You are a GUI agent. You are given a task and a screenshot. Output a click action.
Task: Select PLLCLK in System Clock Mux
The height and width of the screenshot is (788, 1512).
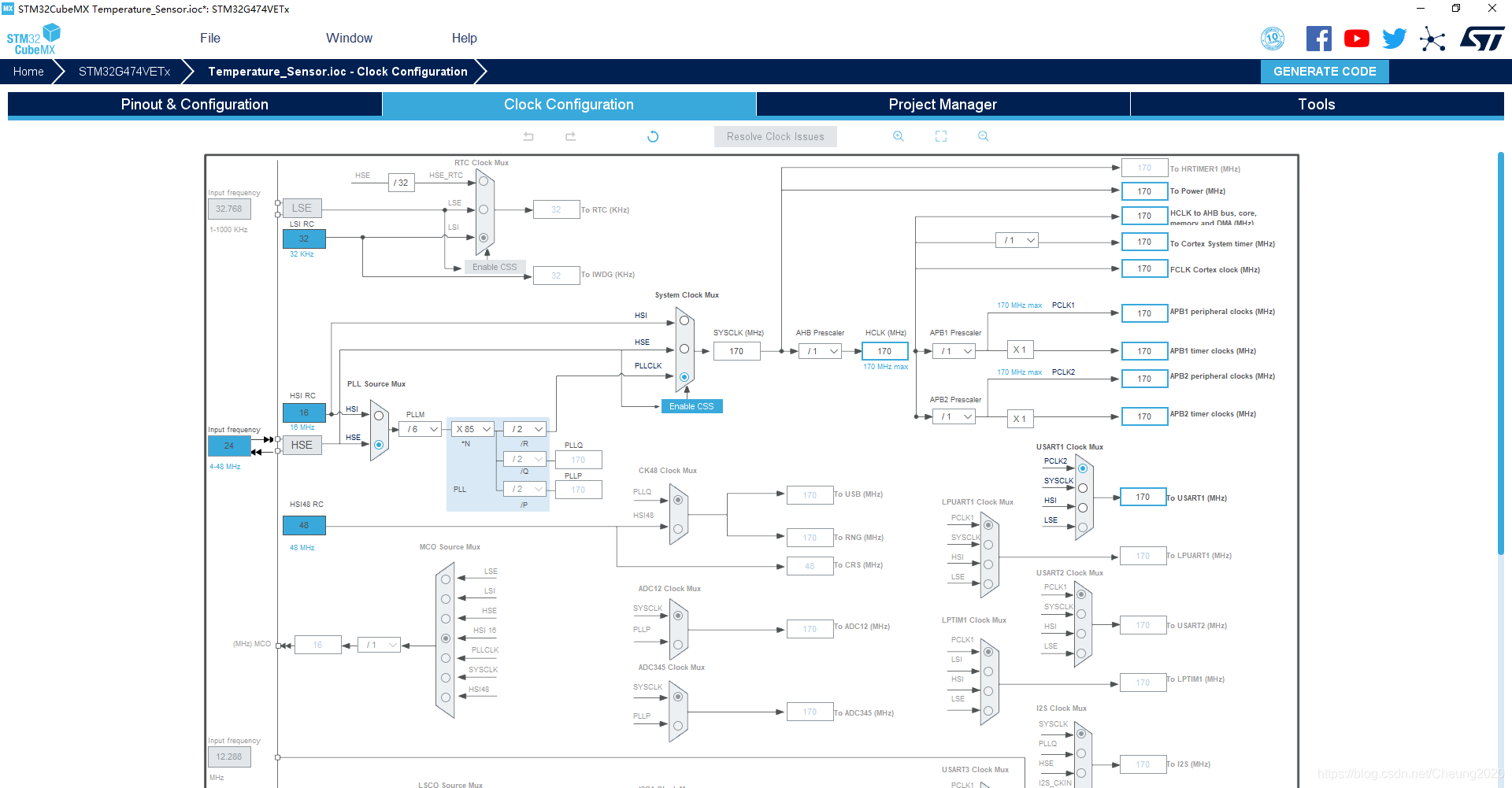[684, 377]
